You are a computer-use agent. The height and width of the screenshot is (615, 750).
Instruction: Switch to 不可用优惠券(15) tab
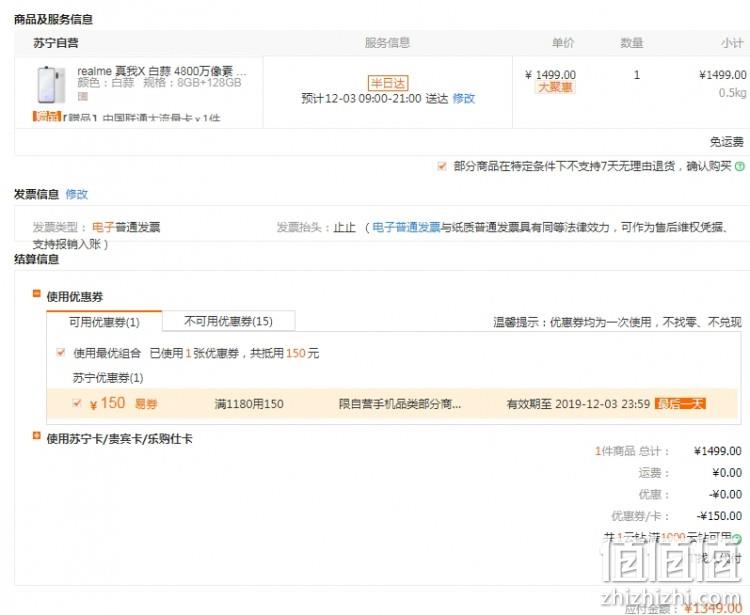[x=229, y=321]
